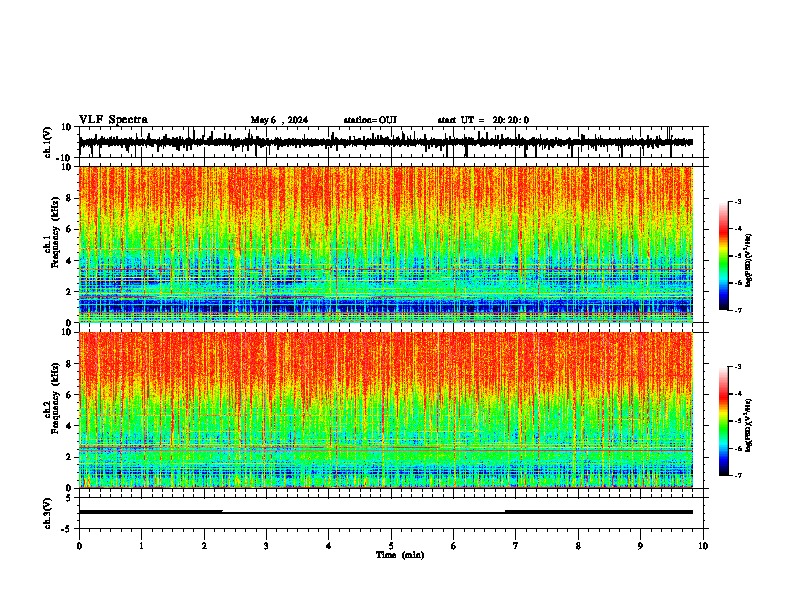Click the date 'May 6, 2024' in header
This screenshot has height=612, width=792.
click(x=279, y=120)
